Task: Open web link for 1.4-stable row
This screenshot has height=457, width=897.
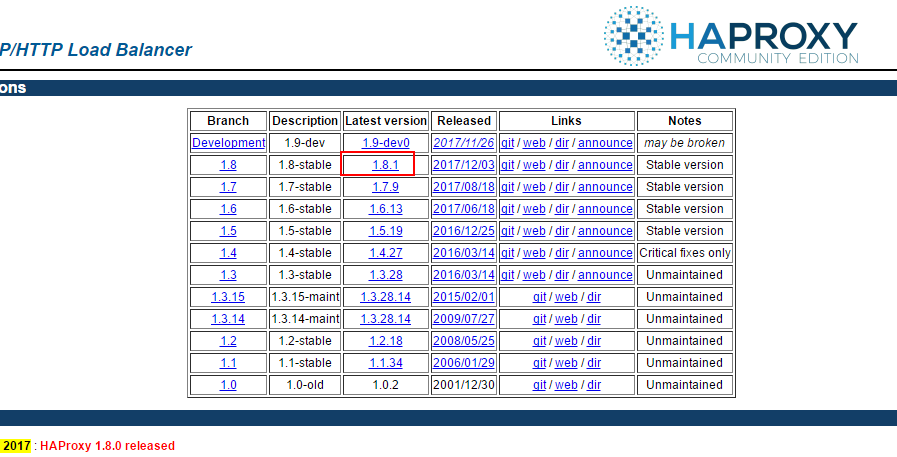Action: [x=534, y=253]
